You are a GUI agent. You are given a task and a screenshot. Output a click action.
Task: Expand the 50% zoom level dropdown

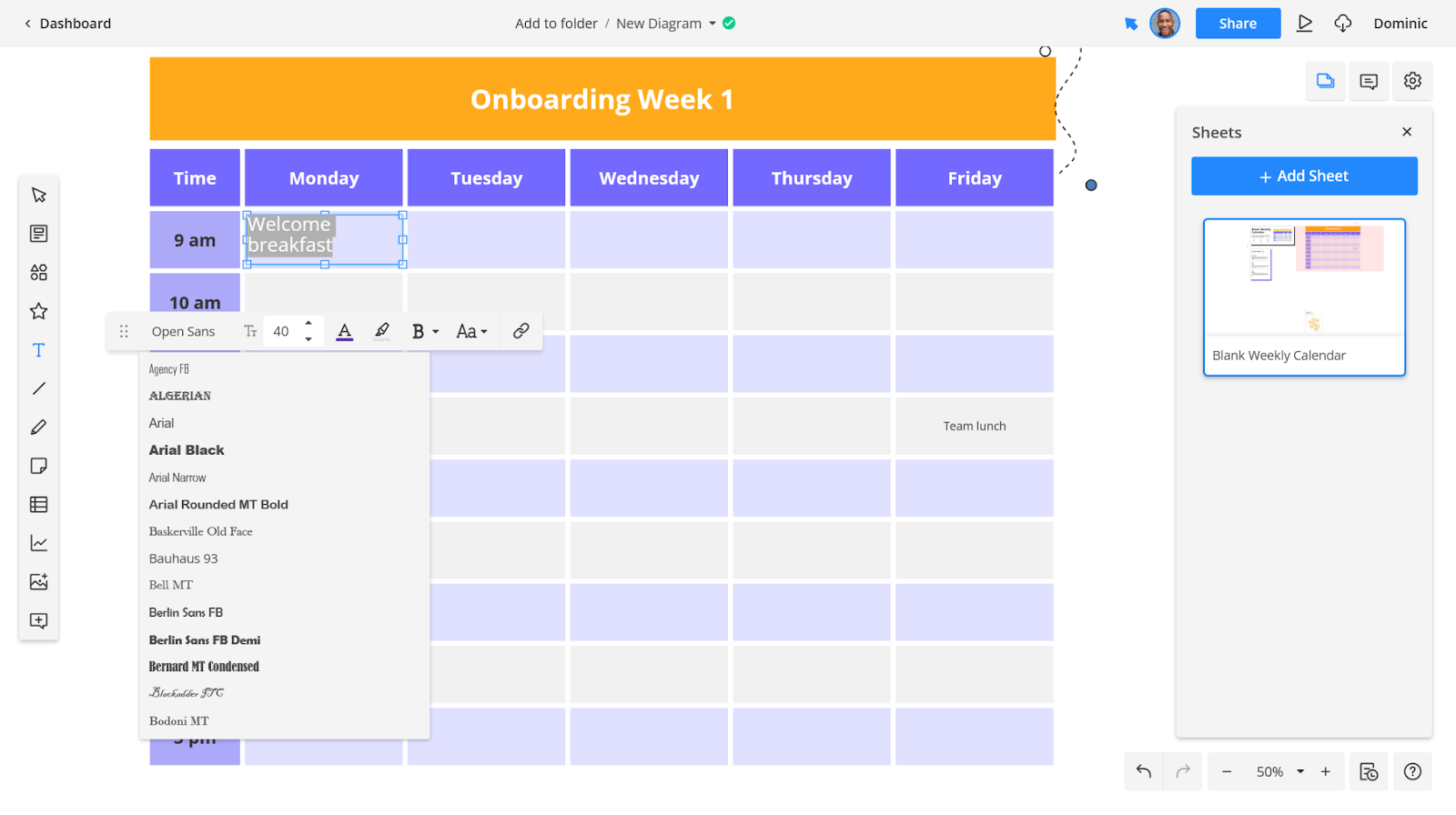click(x=1300, y=771)
